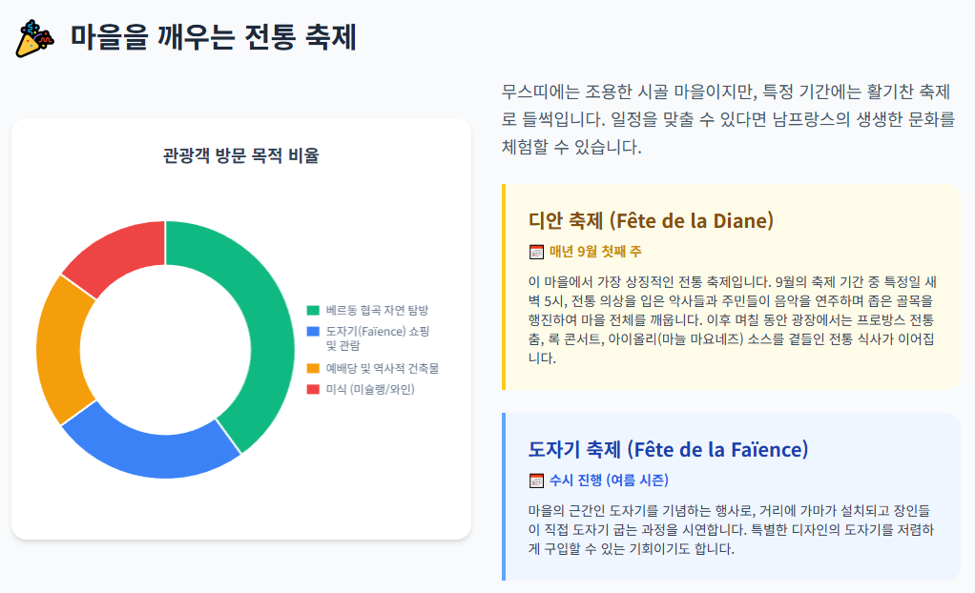This screenshot has width=975, height=593.
Task: Click the date text 매년 9월 첫째 주
Action: coord(595,252)
